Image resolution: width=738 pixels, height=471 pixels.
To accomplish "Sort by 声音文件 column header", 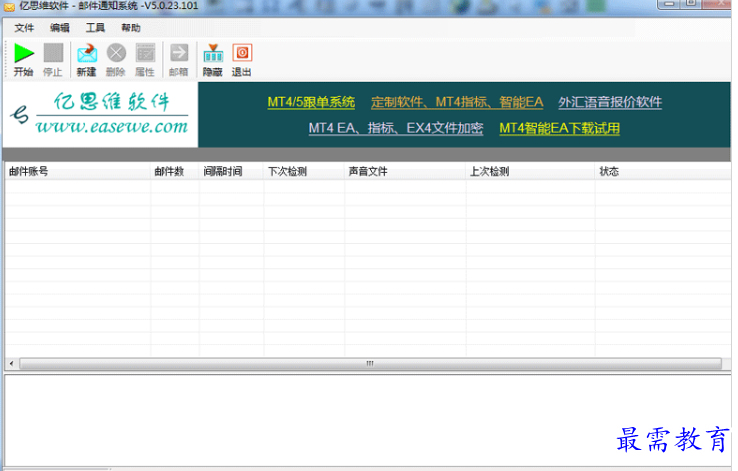I will [406, 171].
